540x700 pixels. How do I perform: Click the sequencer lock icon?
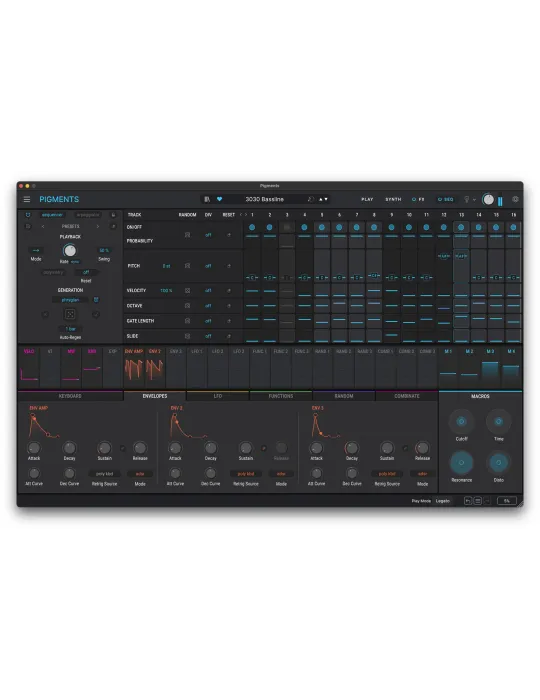113,215
